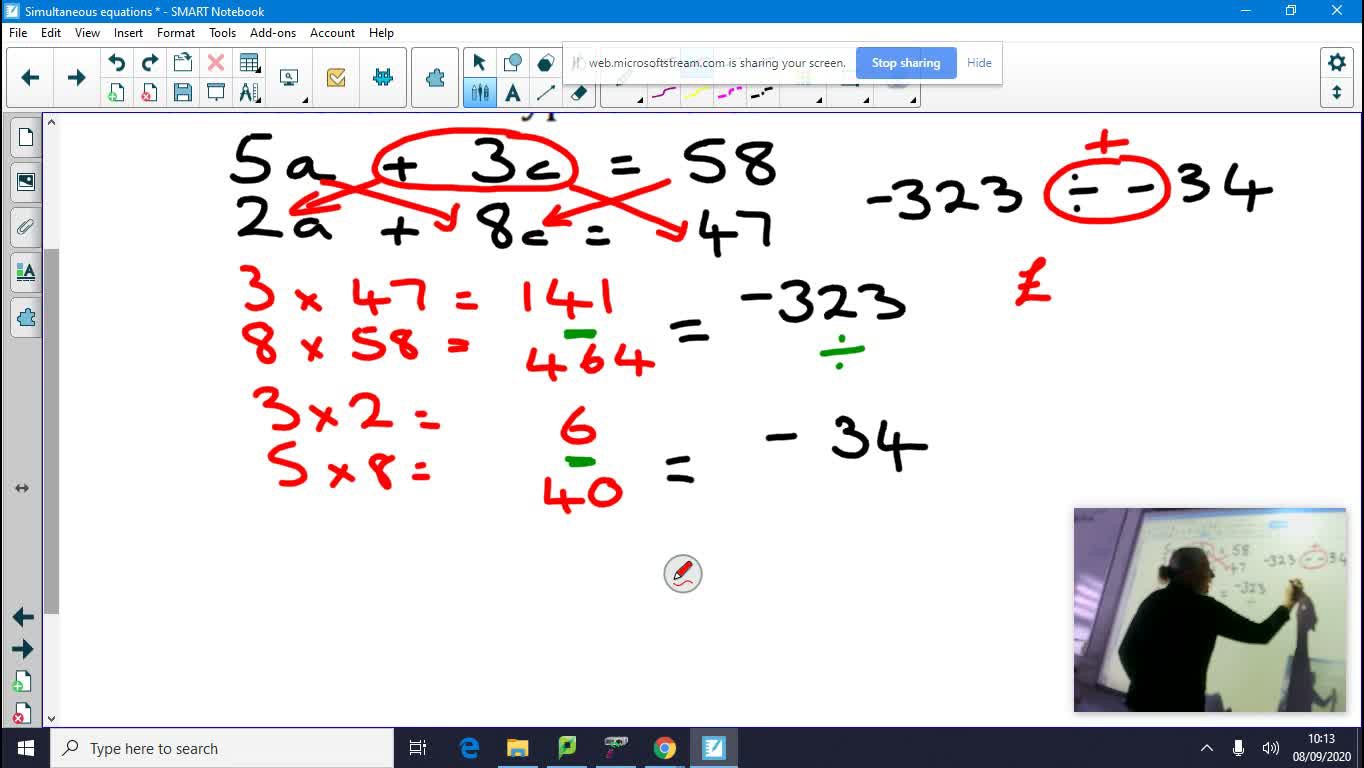Open the Format menu
Viewport: 1364px width, 768px height.
176,32
